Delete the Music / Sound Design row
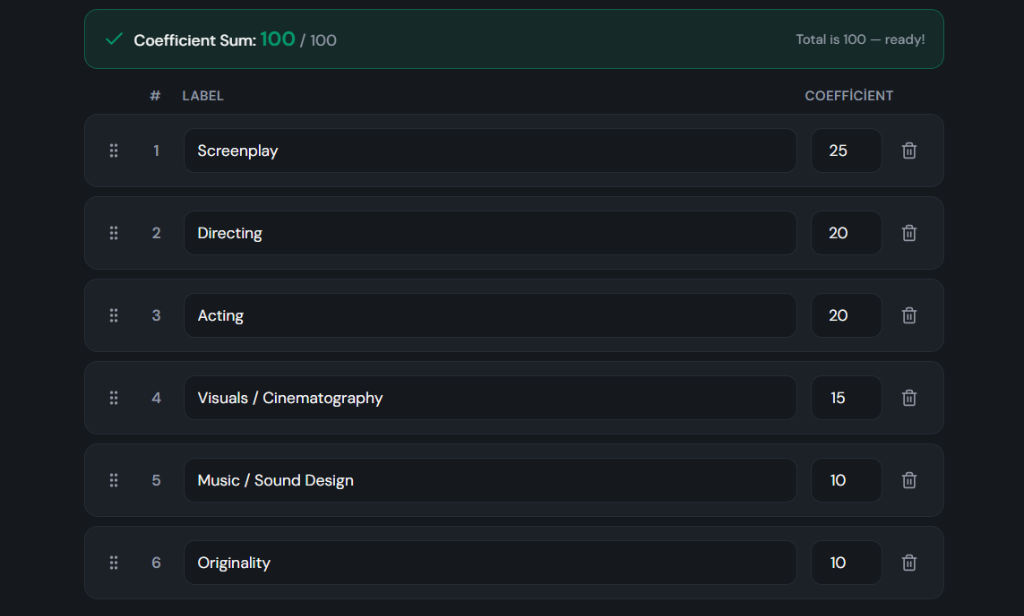 click(x=908, y=480)
